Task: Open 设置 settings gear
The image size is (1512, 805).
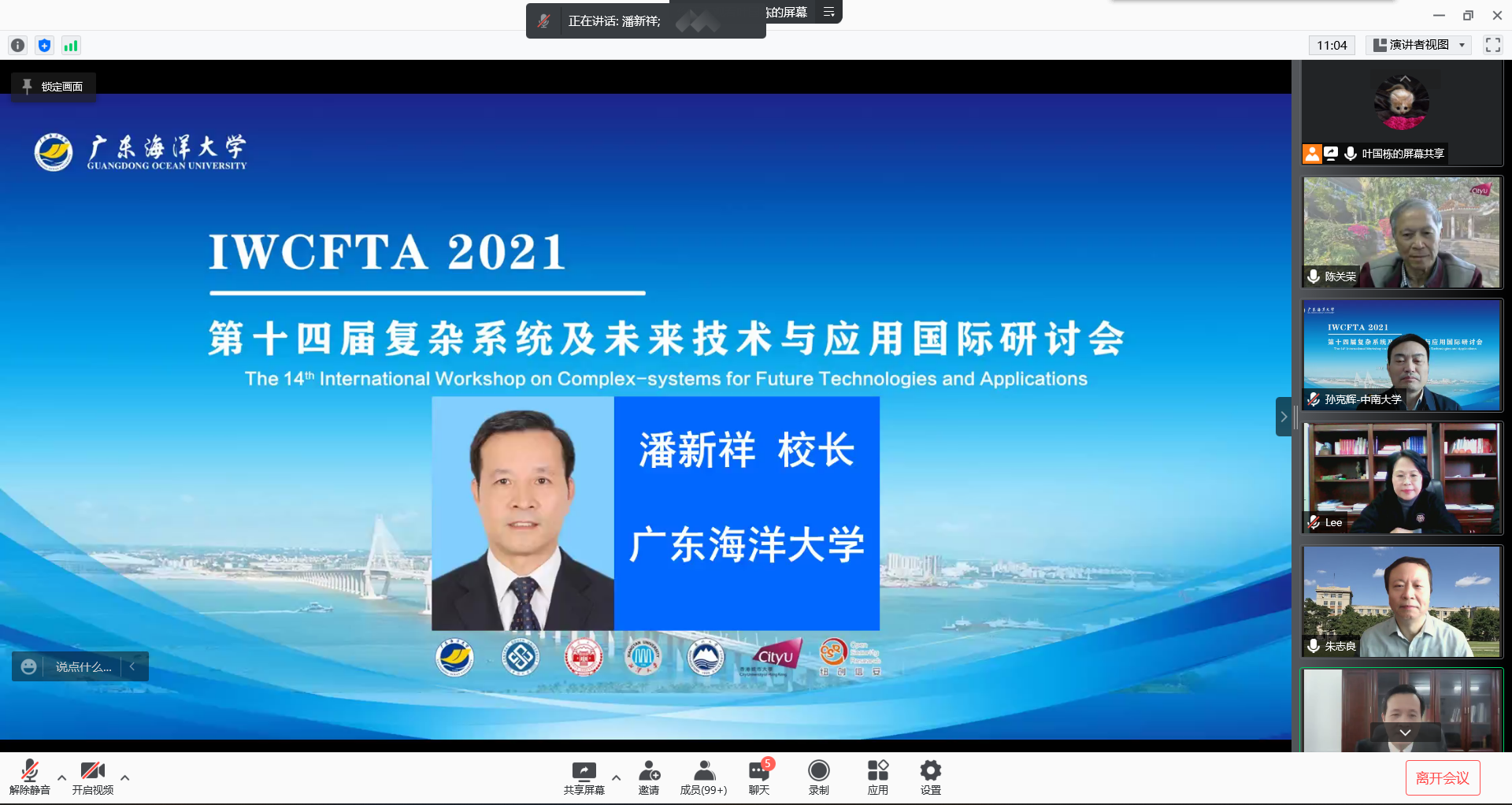Action: pos(931,777)
